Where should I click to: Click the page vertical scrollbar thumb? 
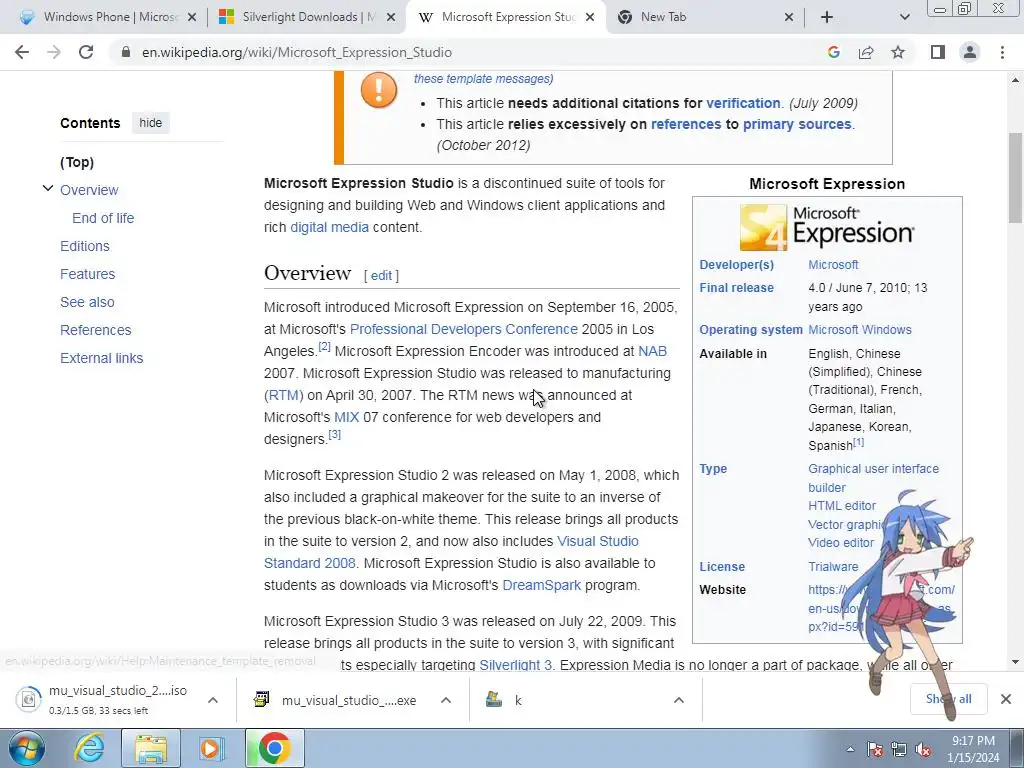[x=1016, y=178]
